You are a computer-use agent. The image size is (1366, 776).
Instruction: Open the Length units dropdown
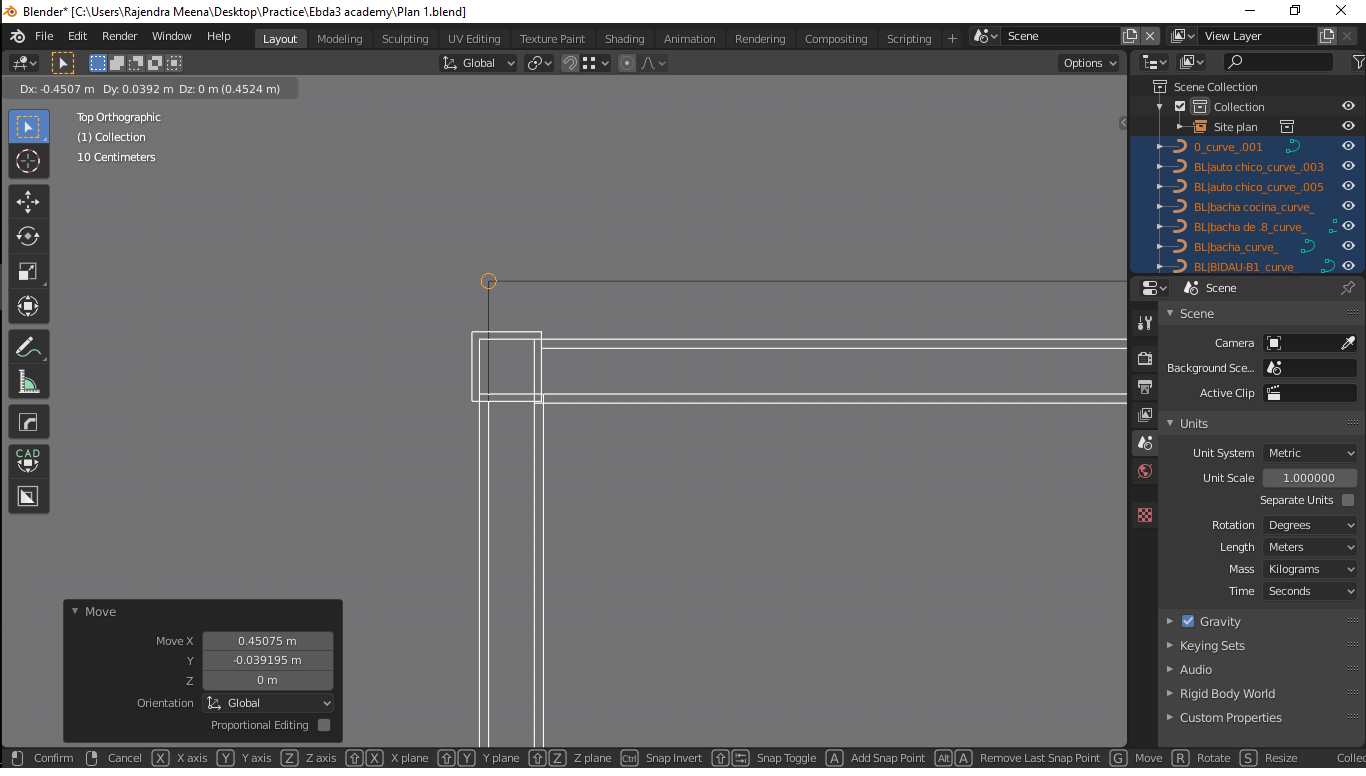1310,547
